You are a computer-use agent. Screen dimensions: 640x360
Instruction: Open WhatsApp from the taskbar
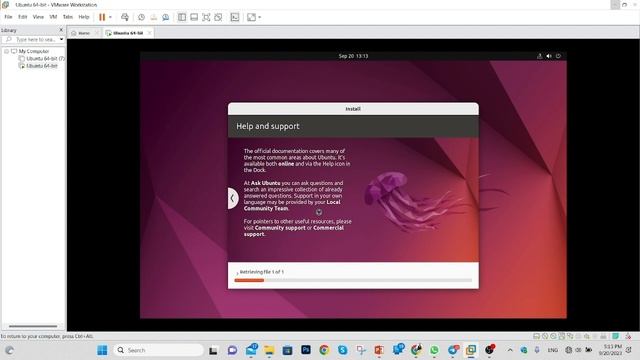434,350
